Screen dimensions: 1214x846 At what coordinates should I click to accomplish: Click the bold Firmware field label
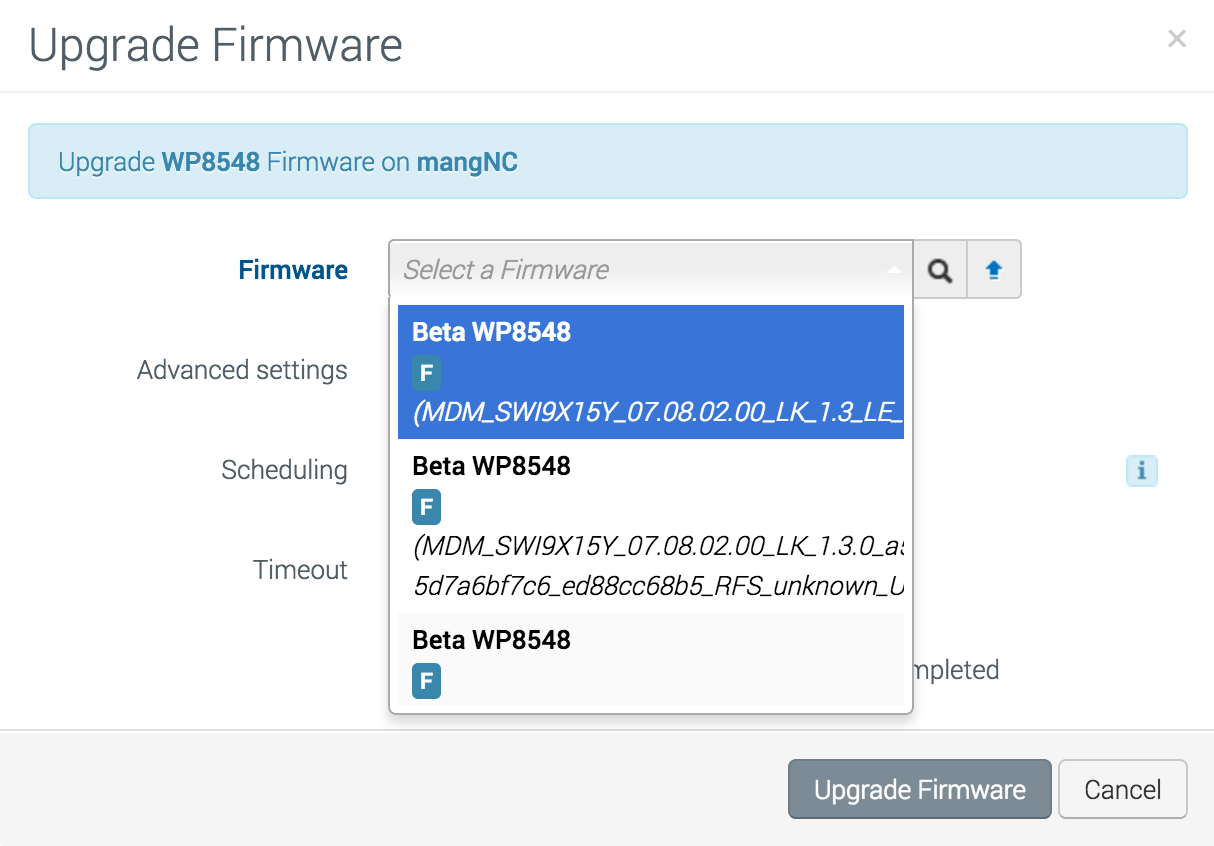click(x=293, y=270)
